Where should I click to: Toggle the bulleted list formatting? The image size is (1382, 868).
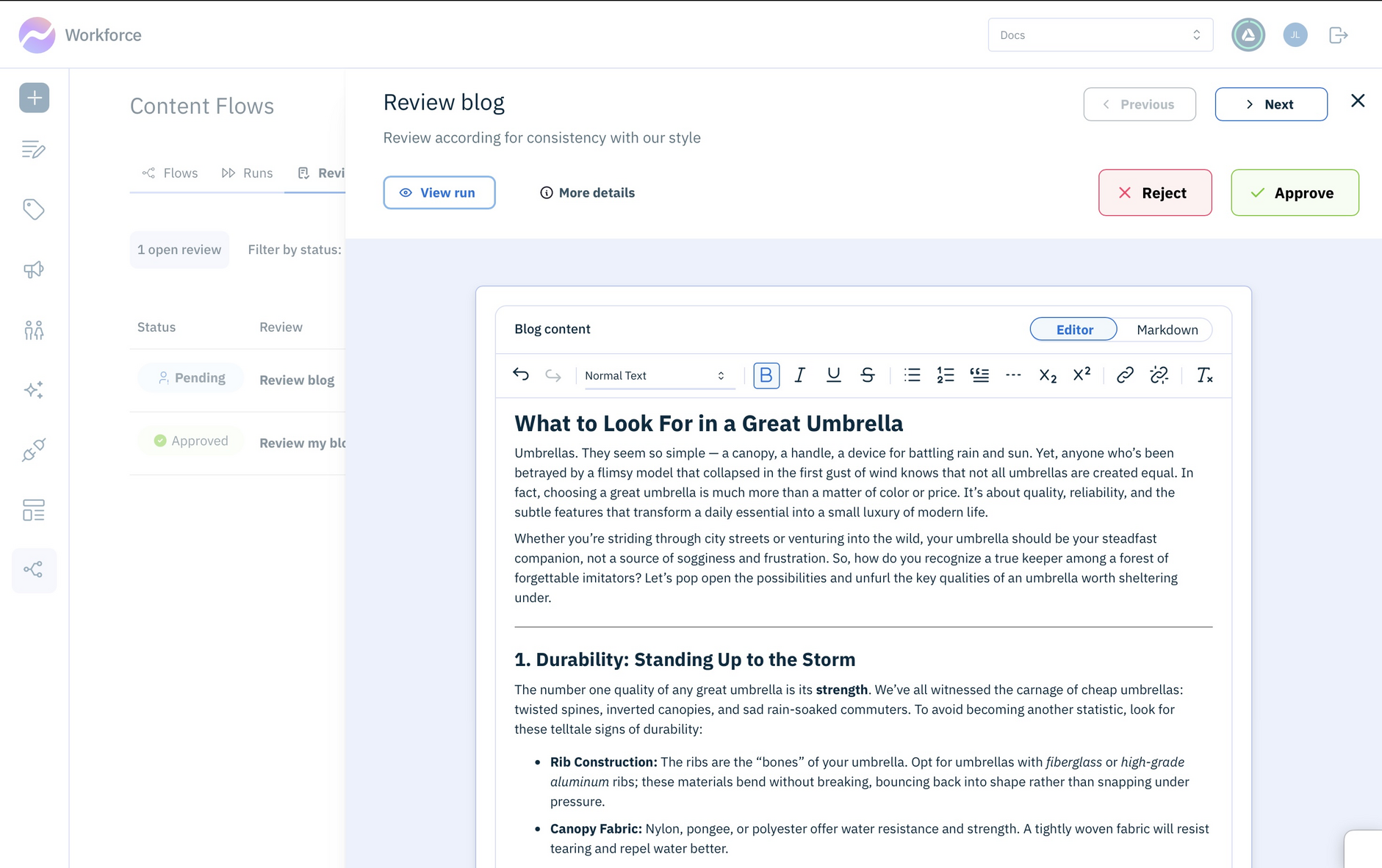click(912, 375)
